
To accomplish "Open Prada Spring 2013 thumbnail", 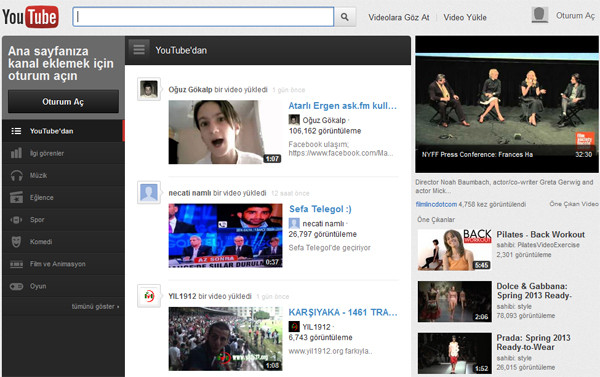I will click(x=455, y=353).
